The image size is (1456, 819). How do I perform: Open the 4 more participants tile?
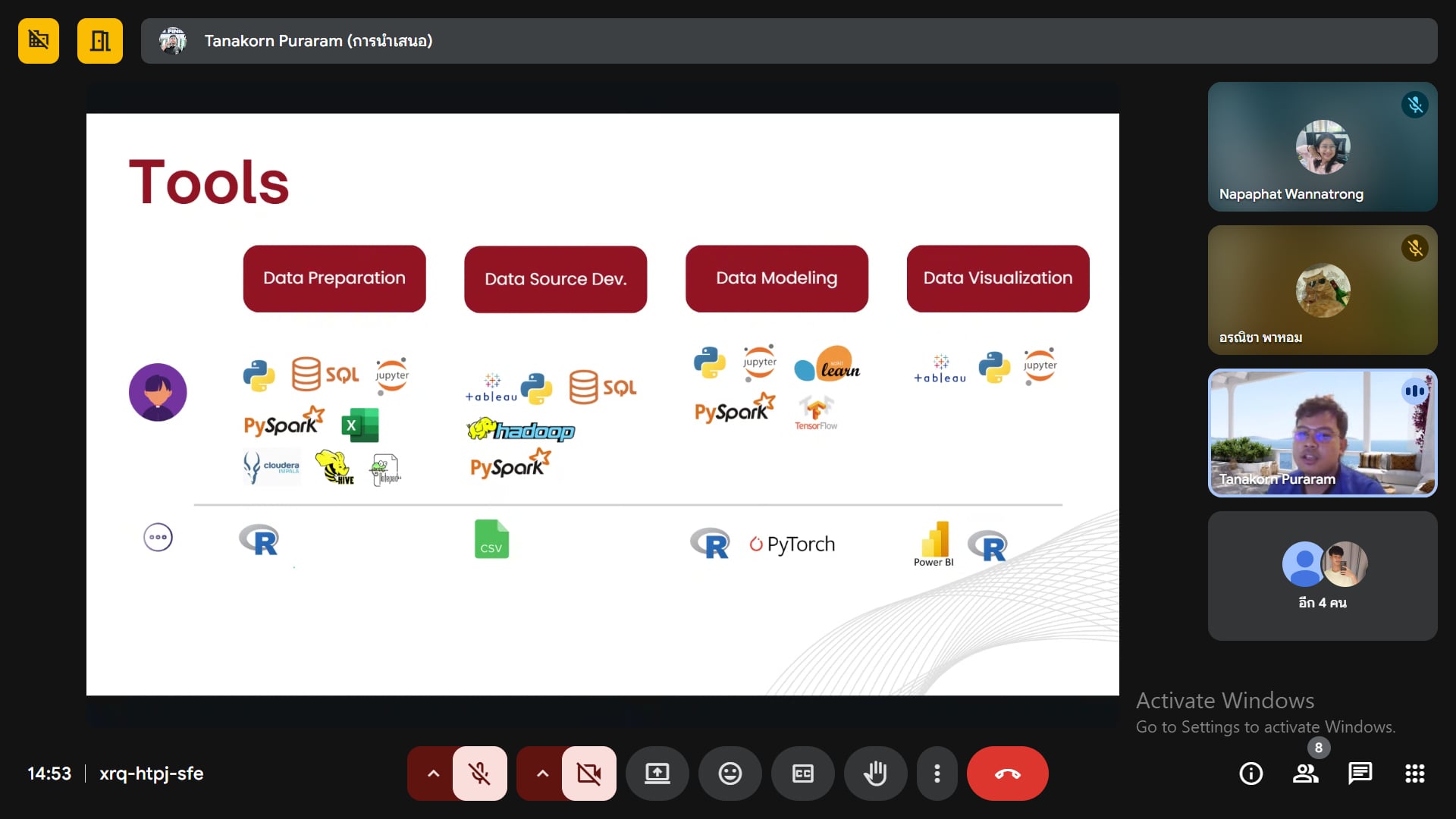tap(1323, 576)
